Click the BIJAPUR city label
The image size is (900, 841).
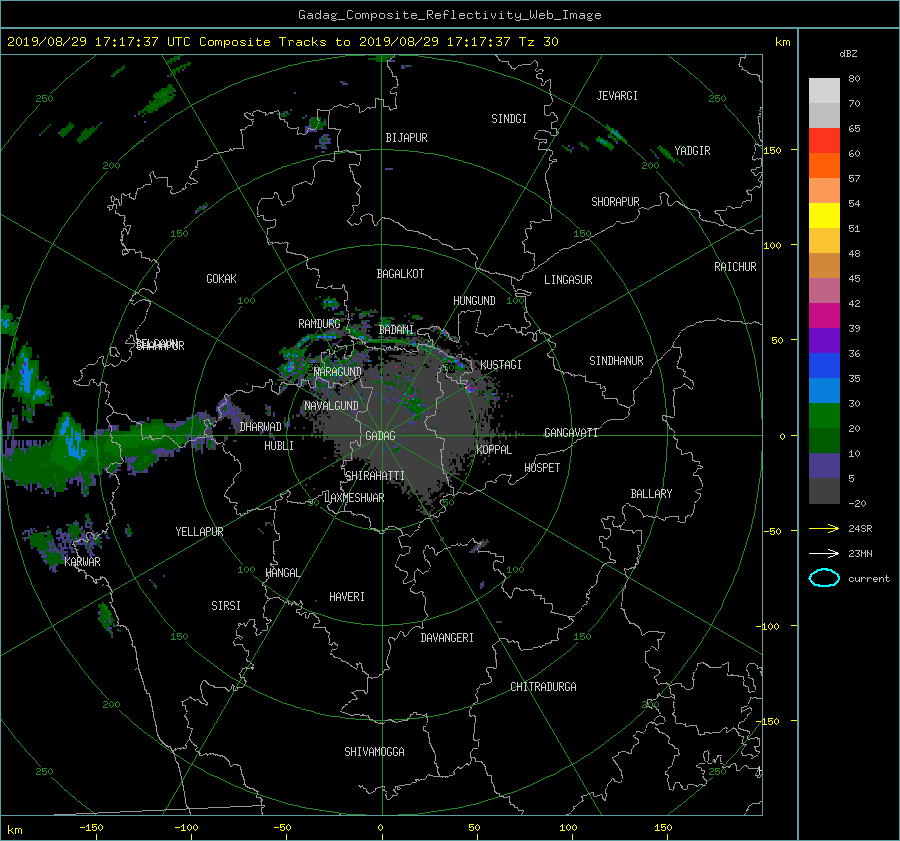pos(406,138)
